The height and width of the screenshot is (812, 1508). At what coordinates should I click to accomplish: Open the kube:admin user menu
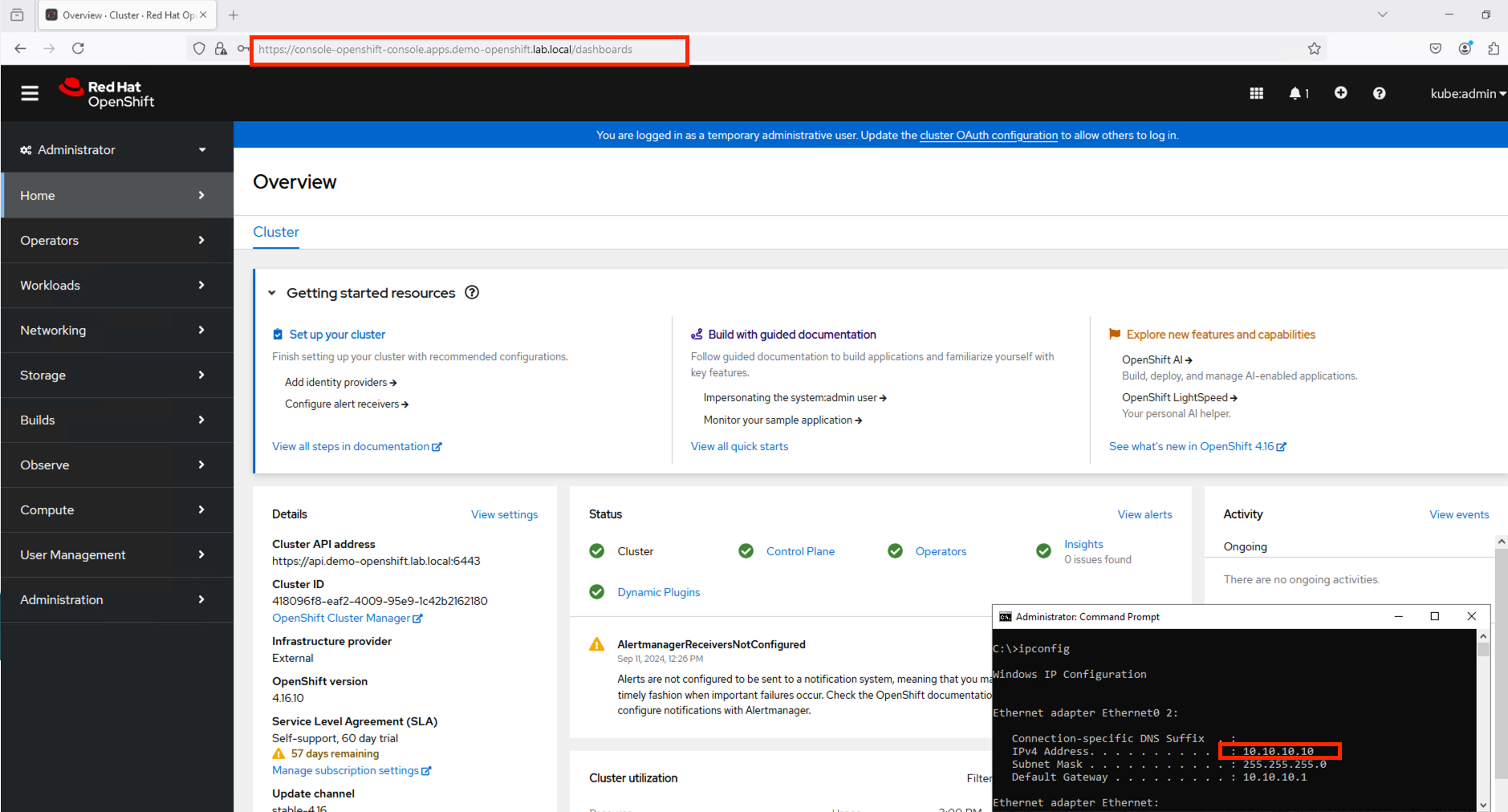[x=1468, y=94]
